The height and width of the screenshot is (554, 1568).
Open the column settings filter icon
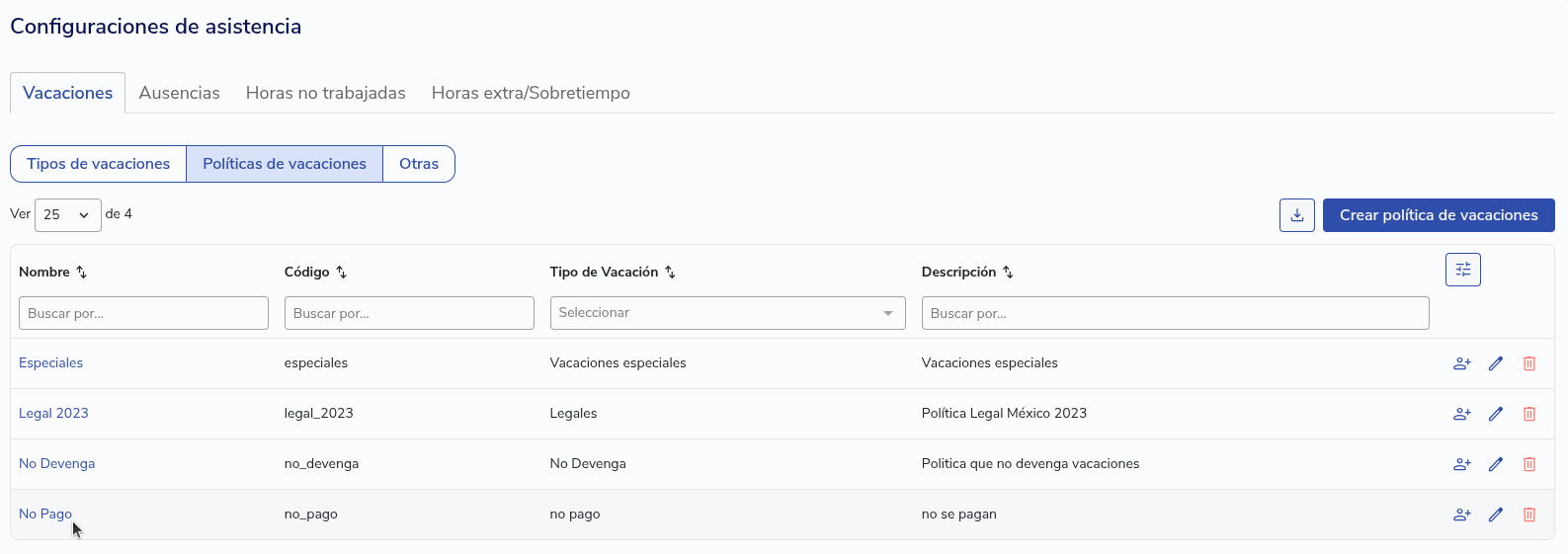(x=1462, y=270)
